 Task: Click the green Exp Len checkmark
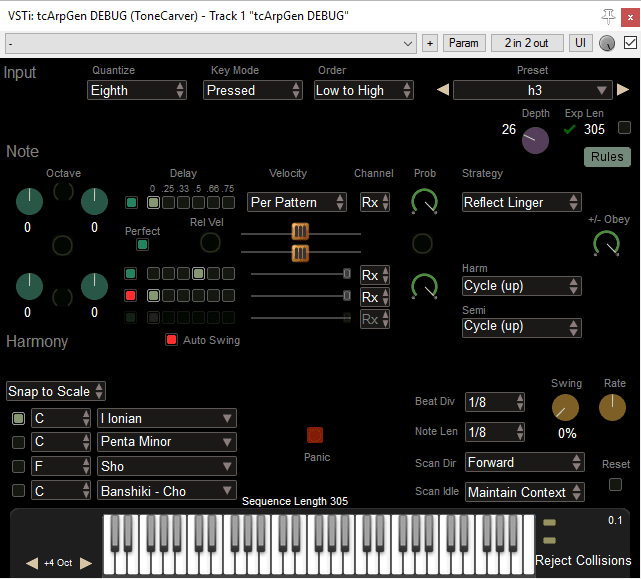569,129
